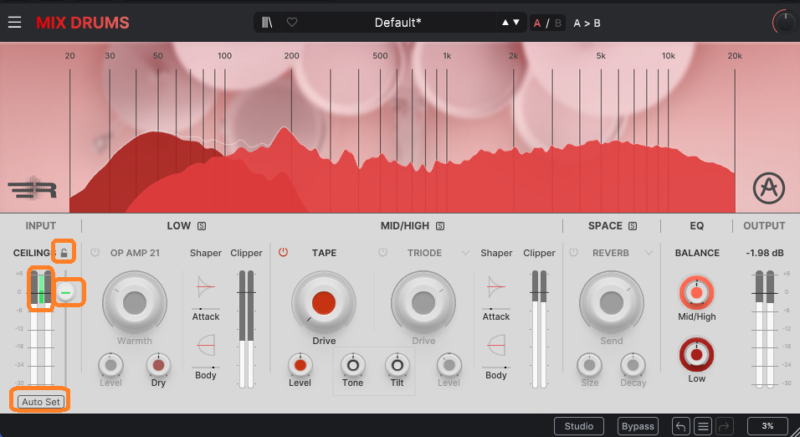Solo the MID/HIGH band
The height and width of the screenshot is (437, 800).
(440, 226)
